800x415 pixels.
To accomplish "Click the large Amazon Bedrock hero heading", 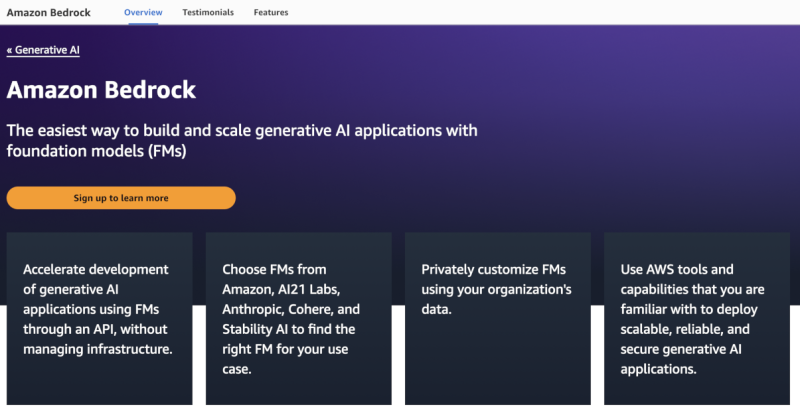I will (101, 90).
